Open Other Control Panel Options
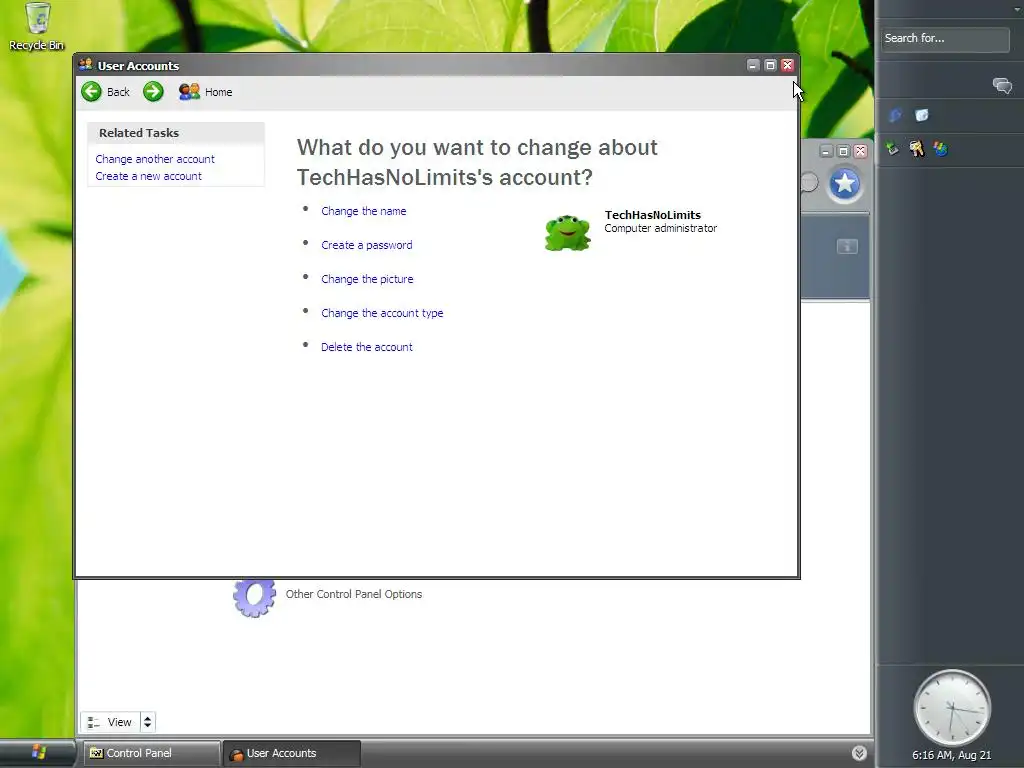The height and width of the screenshot is (768, 1024). (x=353, y=594)
